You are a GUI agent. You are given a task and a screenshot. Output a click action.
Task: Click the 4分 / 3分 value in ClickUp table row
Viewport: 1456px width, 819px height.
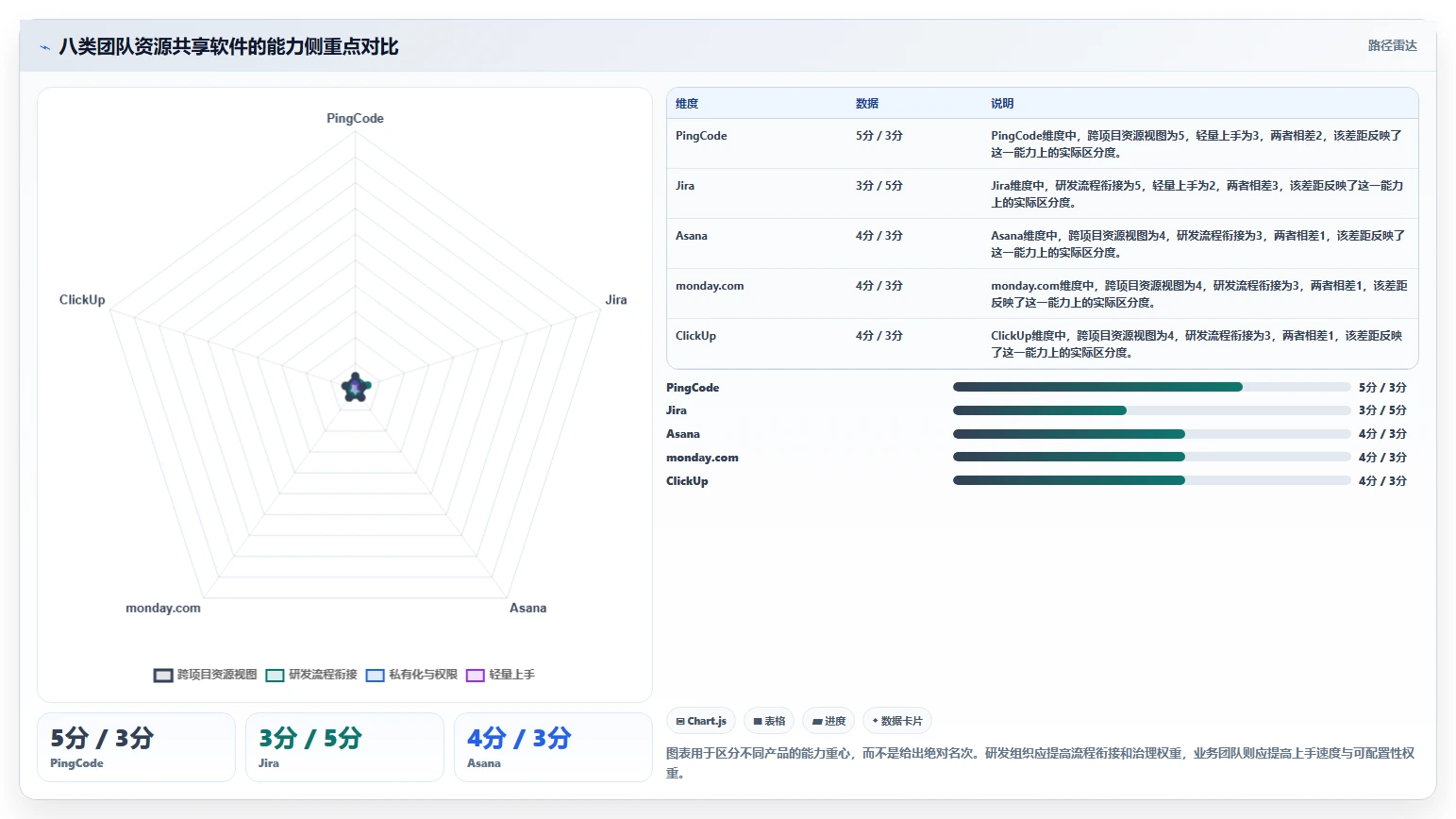pos(879,336)
